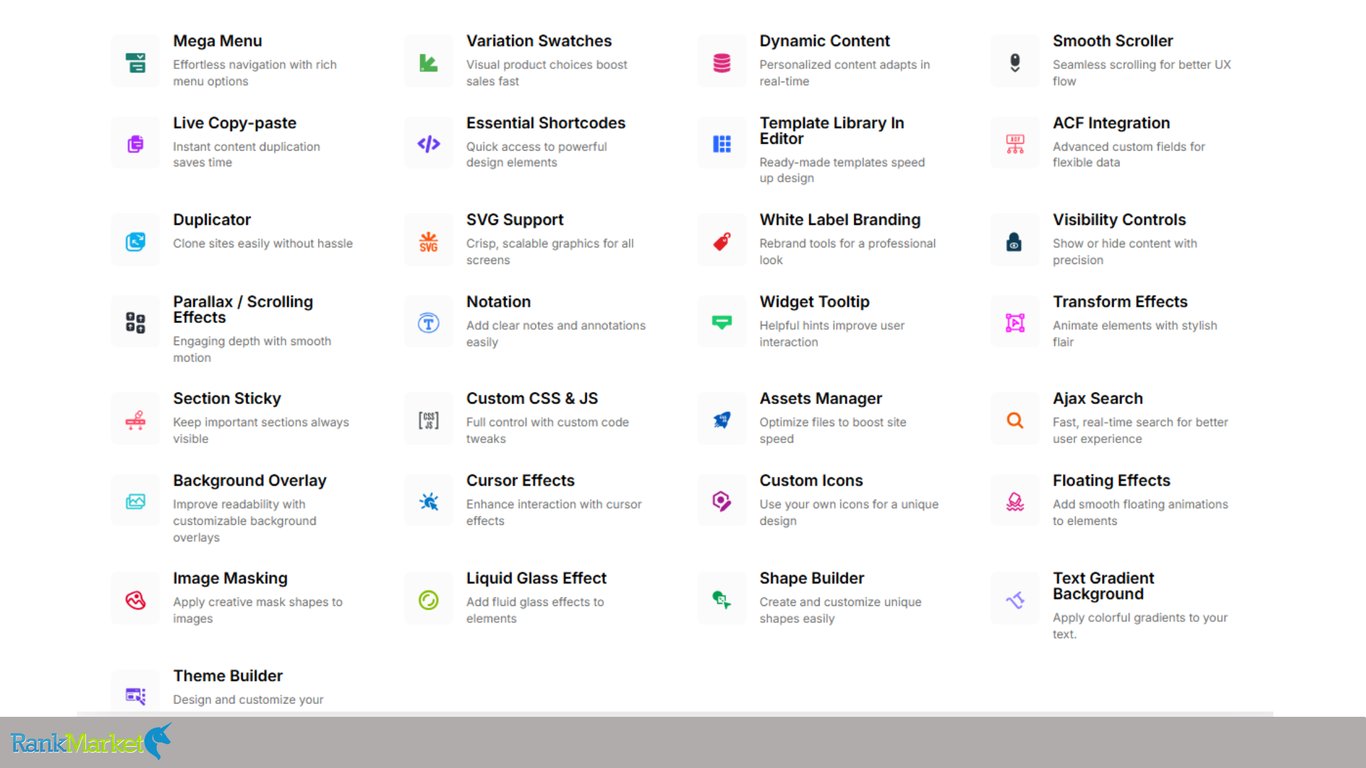Click the ACF Integration icon
The width and height of the screenshot is (1366, 768).
tap(1015, 144)
